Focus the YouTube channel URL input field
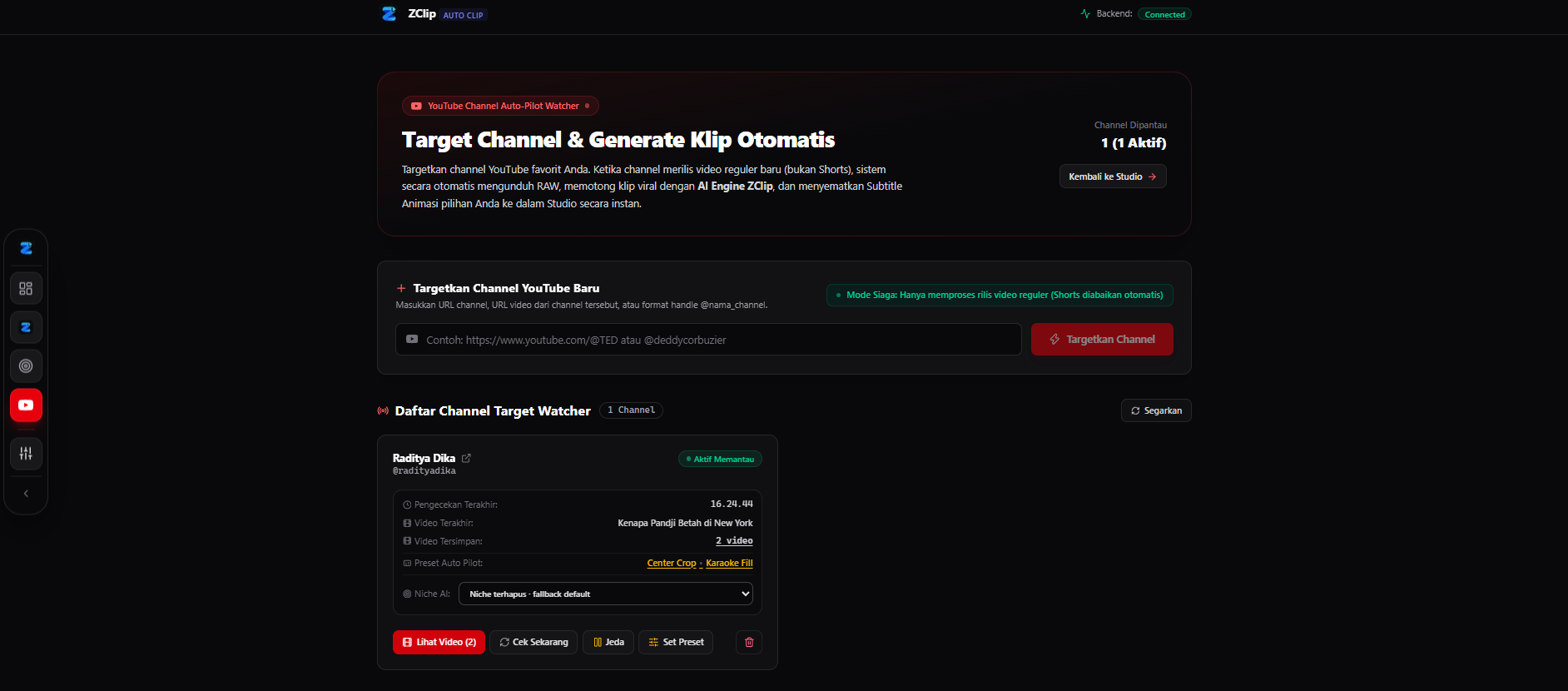Viewport: 1568px width, 691px height. [x=708, y=340]
